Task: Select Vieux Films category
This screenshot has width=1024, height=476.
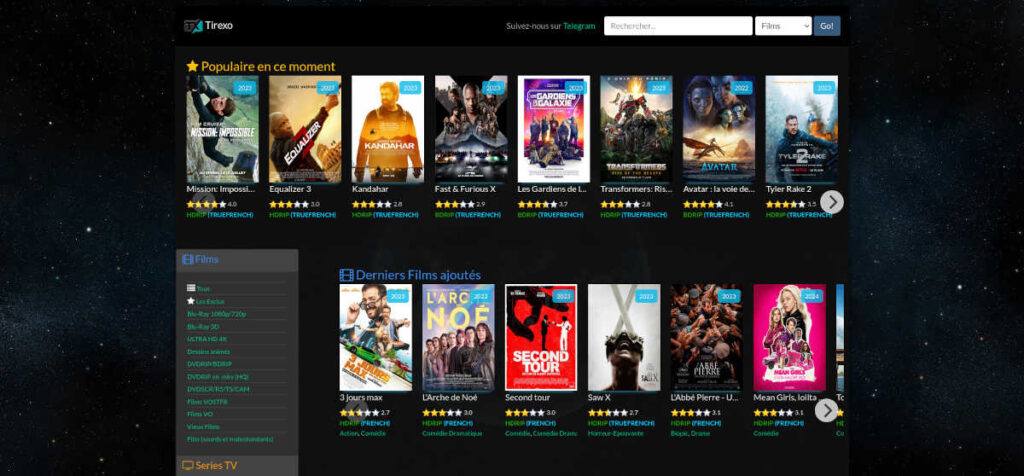Action: [x=203, y=426]
